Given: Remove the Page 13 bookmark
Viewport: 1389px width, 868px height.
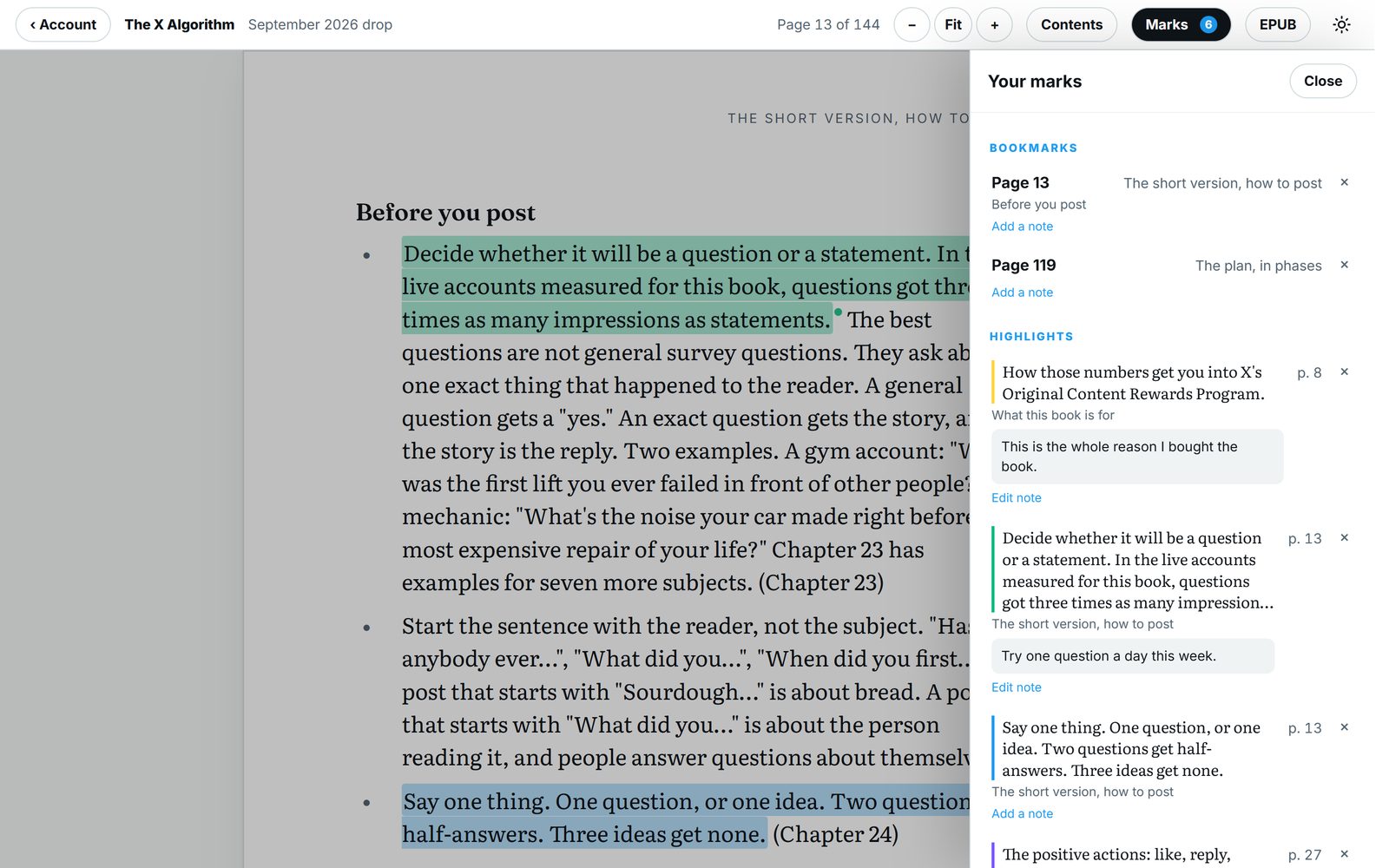Looking at the screenshot, I should click(1344, 182).
